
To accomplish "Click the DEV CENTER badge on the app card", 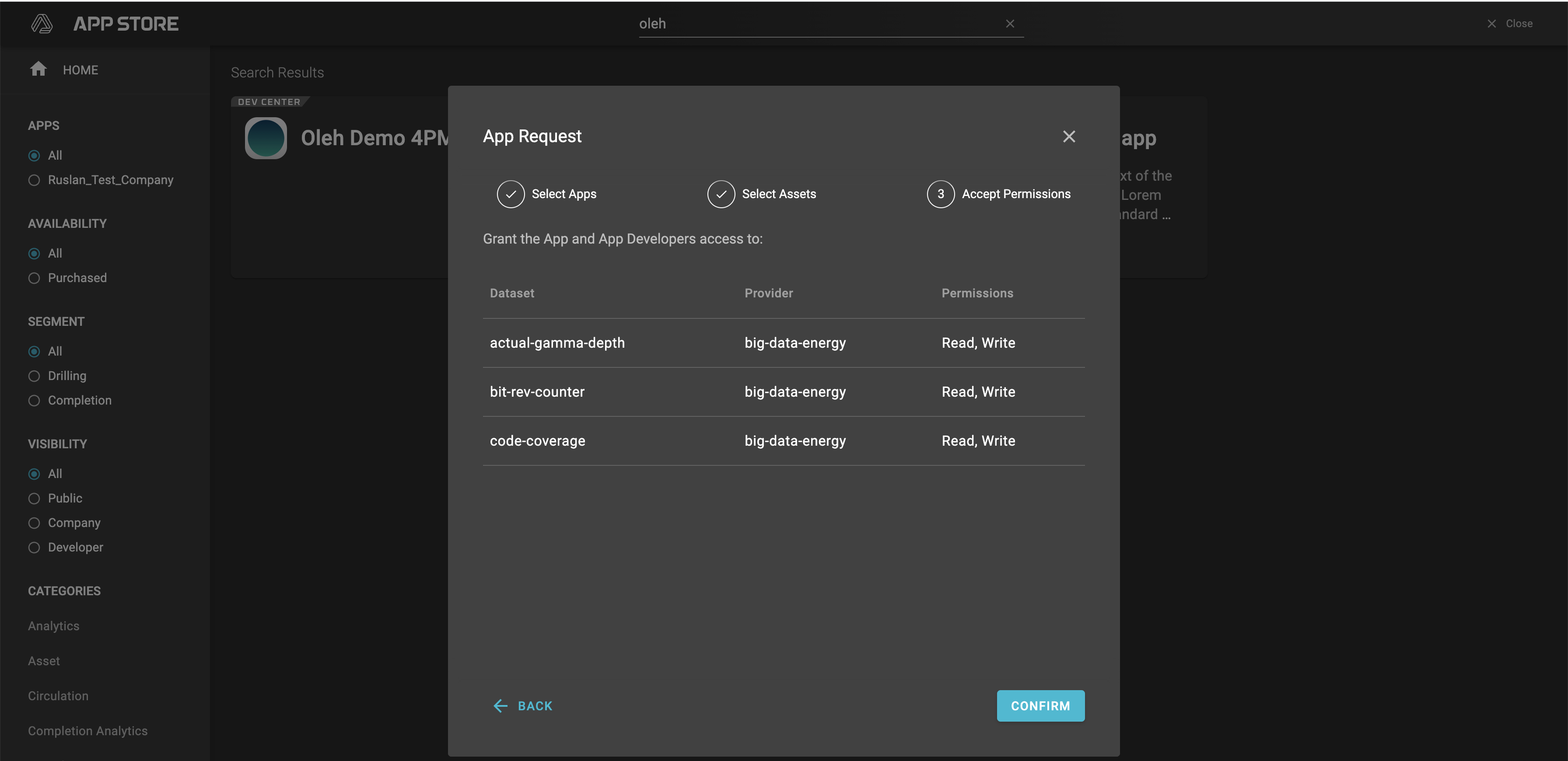I will (269, 101).
